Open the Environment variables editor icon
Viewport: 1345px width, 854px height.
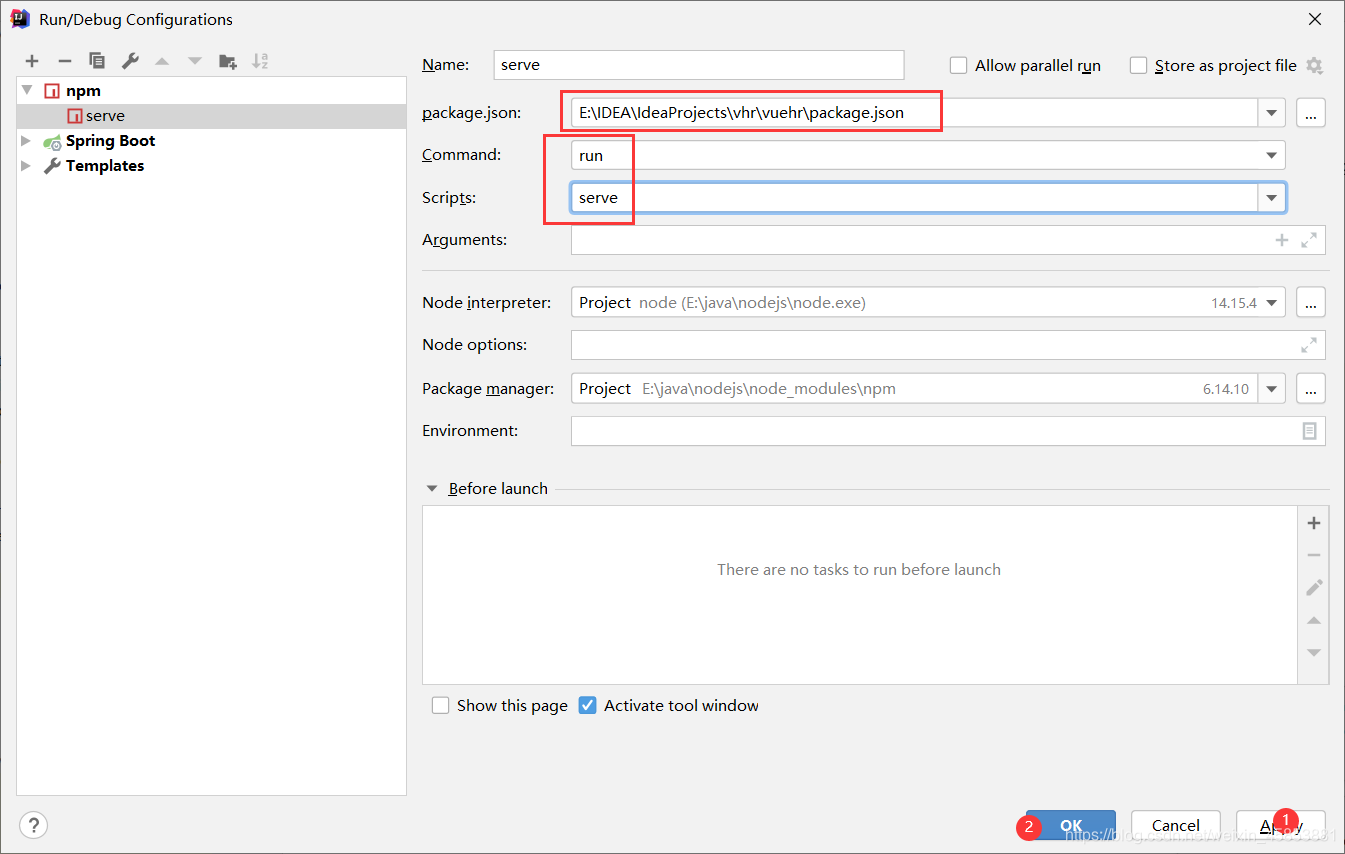[x=1309, y=431]
